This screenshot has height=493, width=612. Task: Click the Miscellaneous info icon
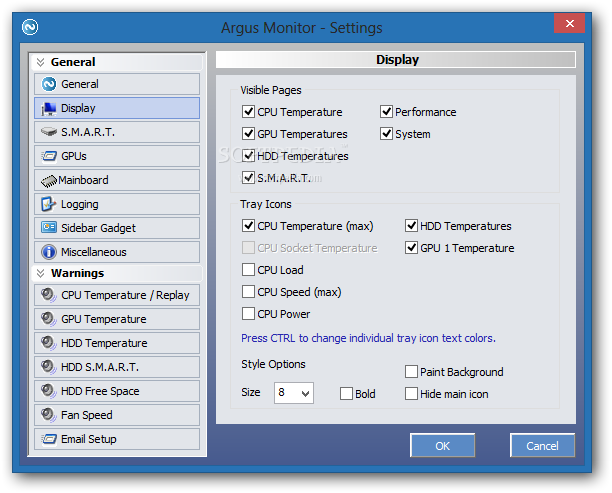point(49,252)
